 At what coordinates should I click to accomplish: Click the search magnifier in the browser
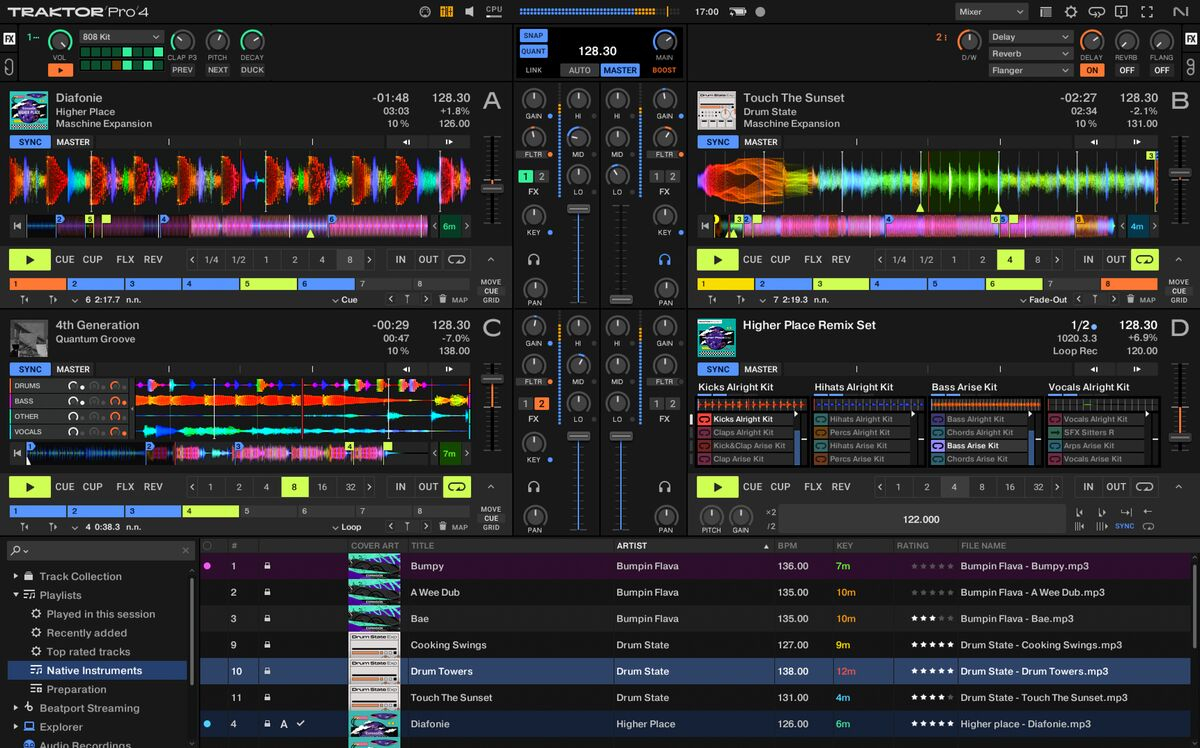pos(17,551)
